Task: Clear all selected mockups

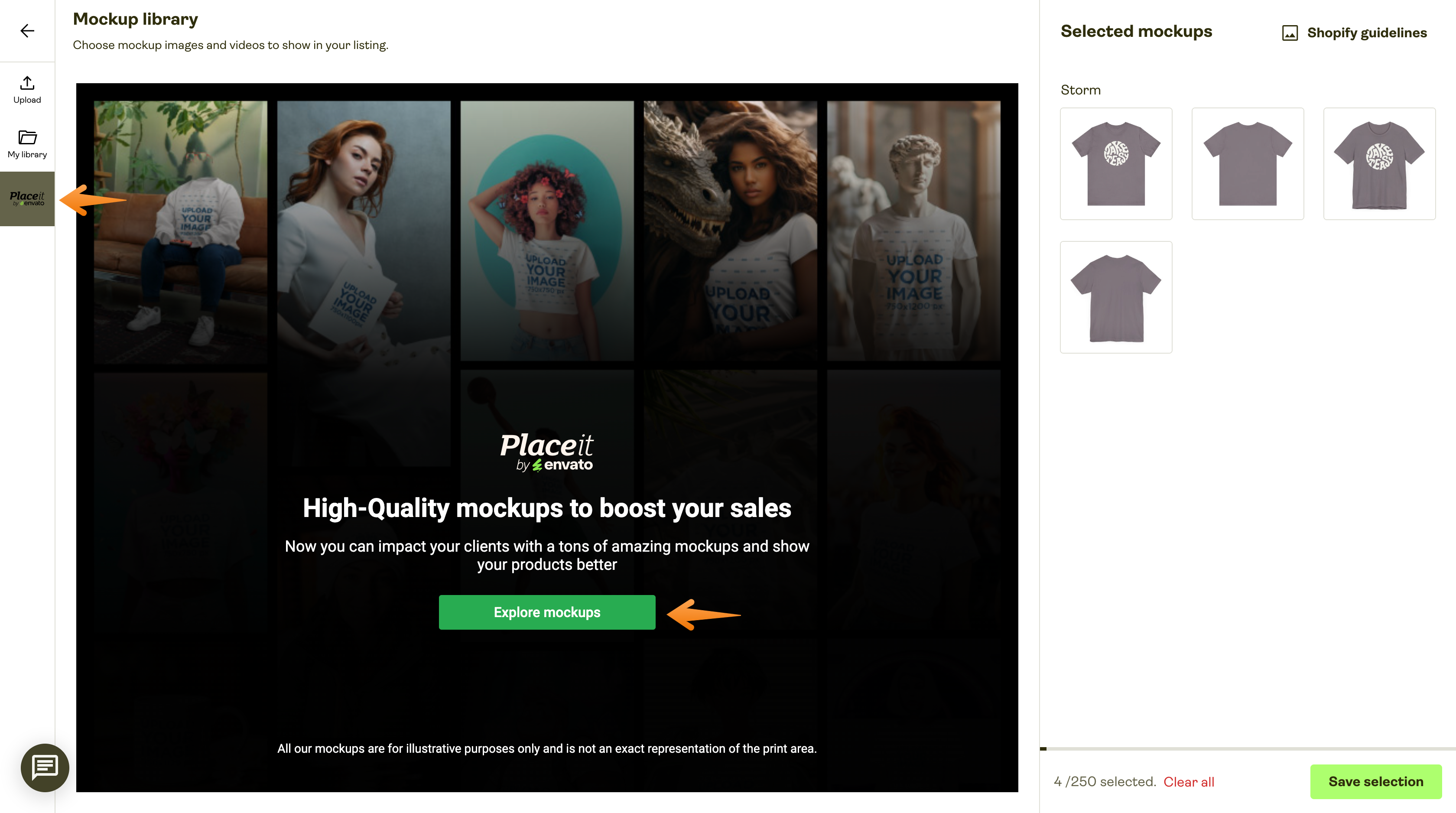Action: 1189,782
